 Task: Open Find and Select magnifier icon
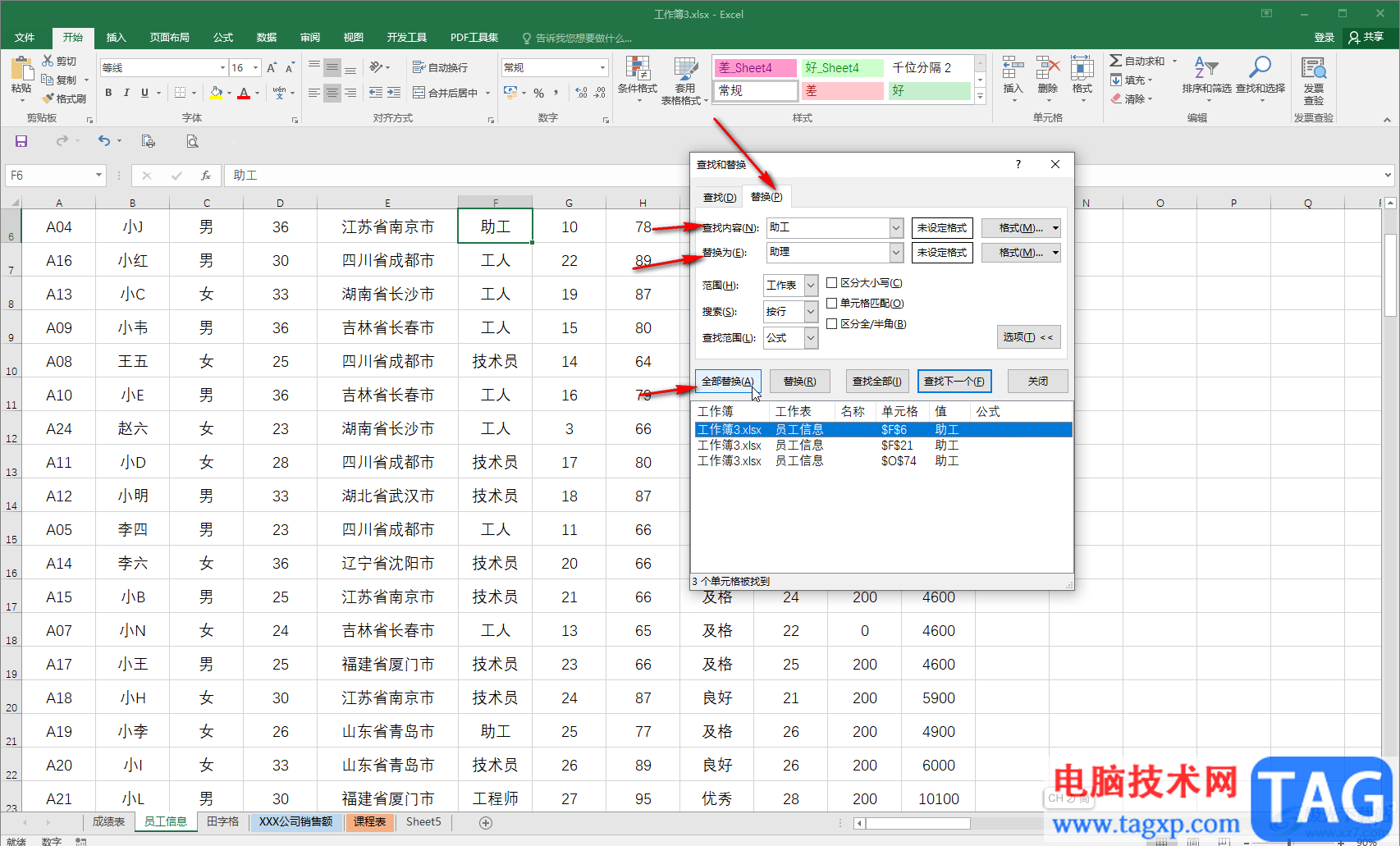1260,67
